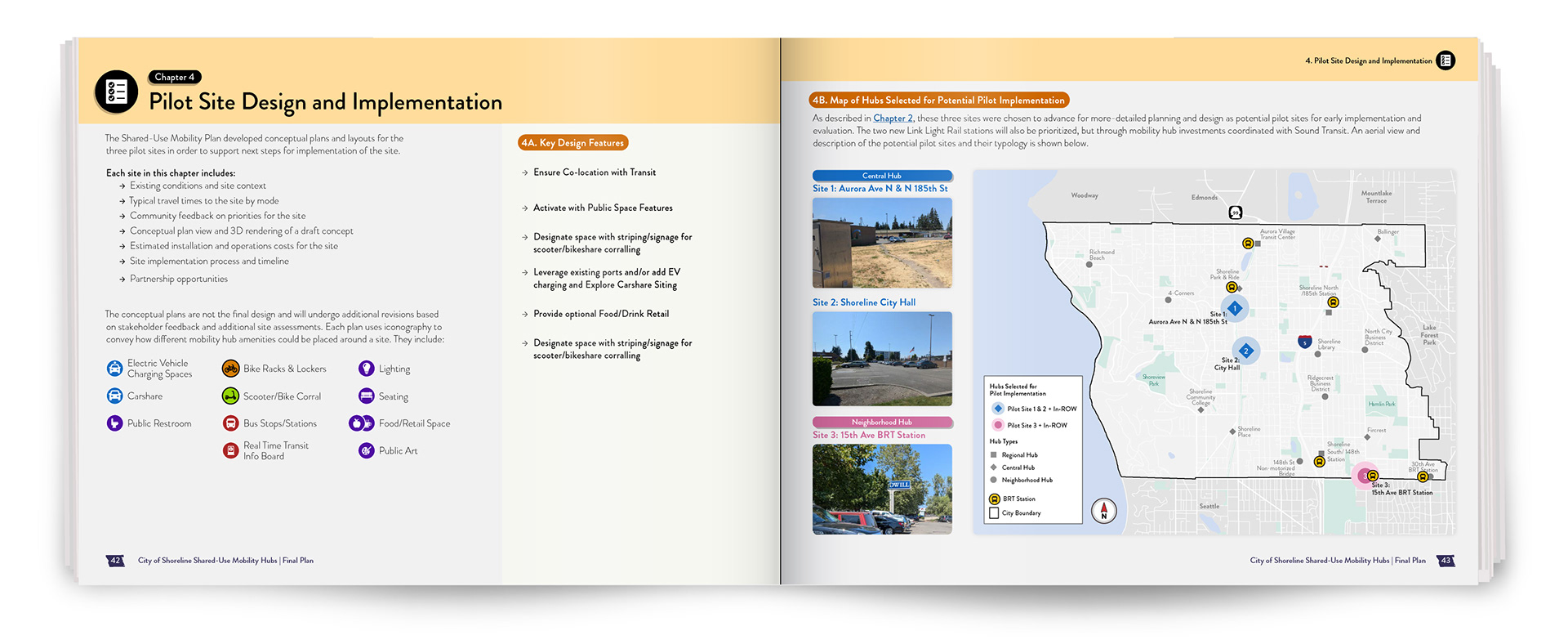Viewport: 1568px width, 644px height.
Task: Click the 'Pilot Site Design and Implementation' main title
Action: [326, 102]
